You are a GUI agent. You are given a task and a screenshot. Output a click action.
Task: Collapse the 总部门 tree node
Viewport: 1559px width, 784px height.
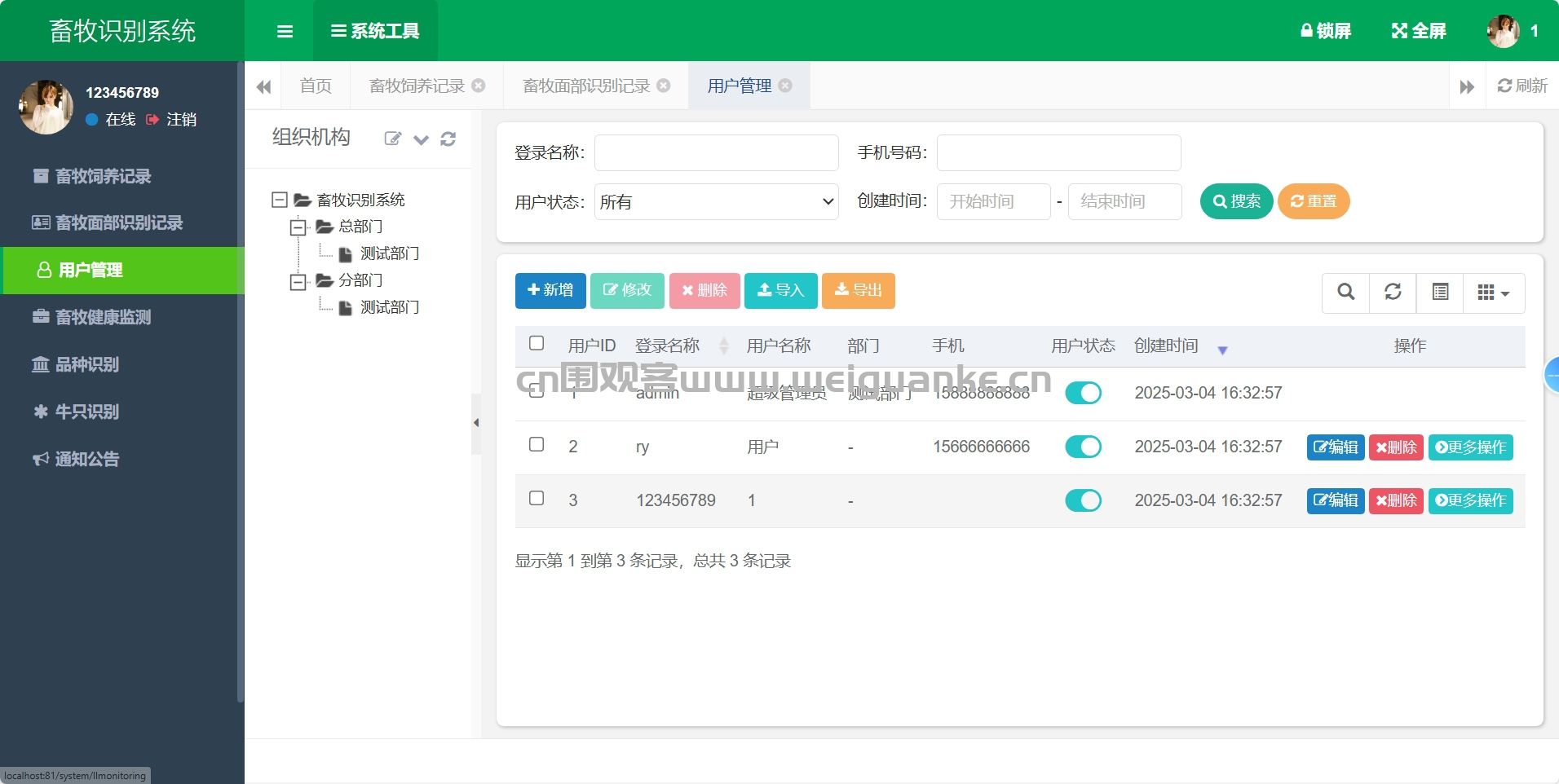tap(298, 227)
